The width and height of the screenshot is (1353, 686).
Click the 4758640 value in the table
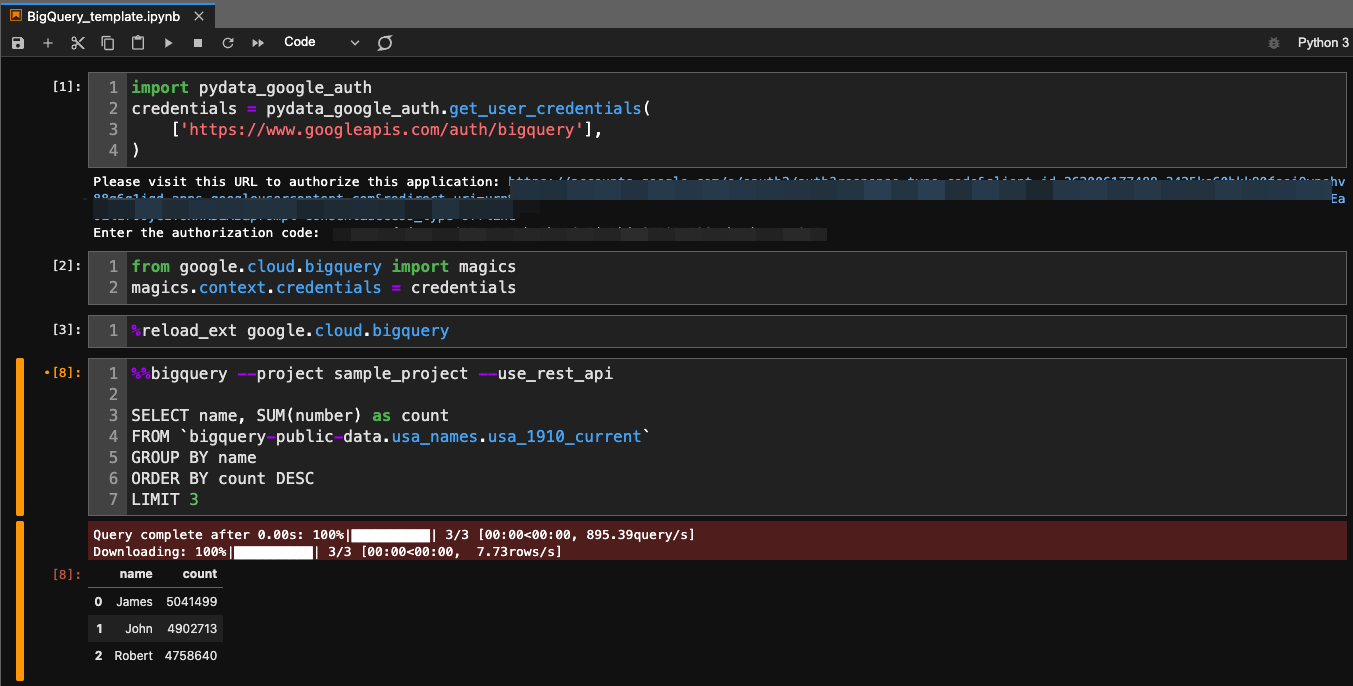coord(192,656)
